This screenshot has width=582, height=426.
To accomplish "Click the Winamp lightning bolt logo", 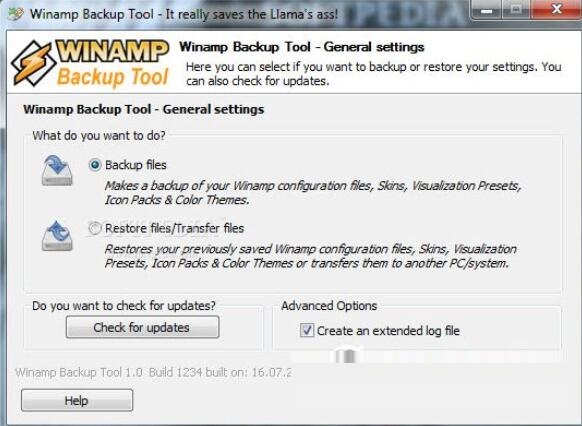I will pos(32,63).
